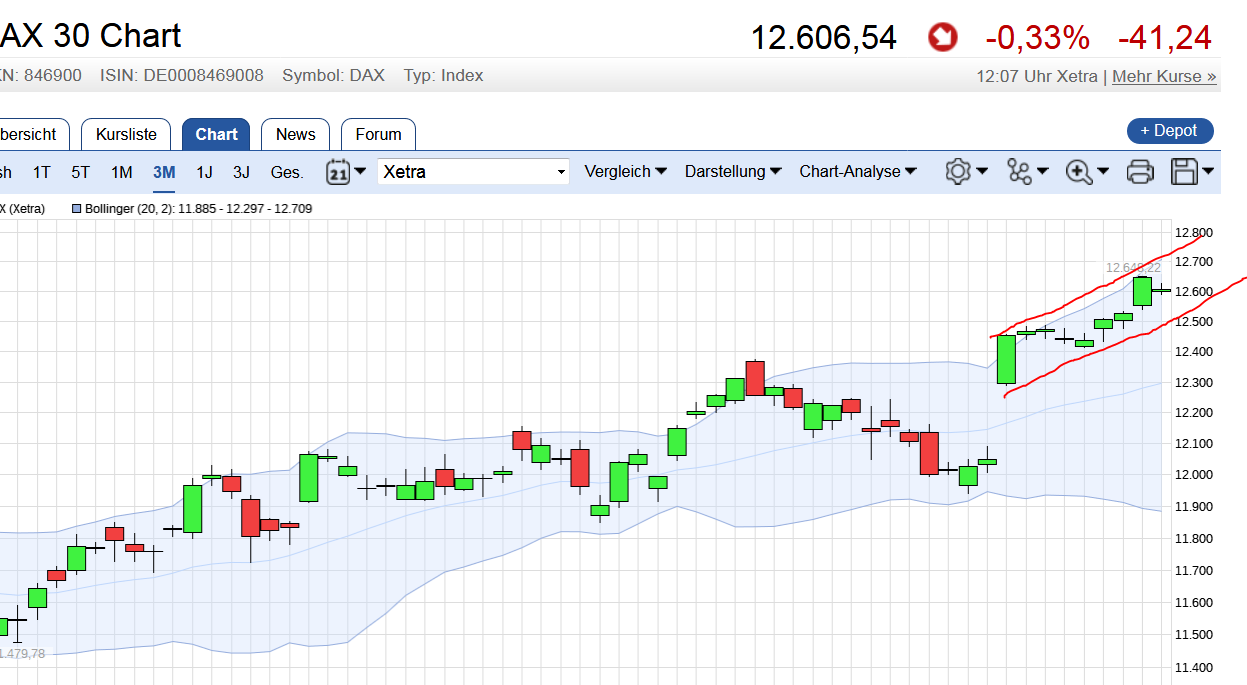Click the 12:07 Uhr Xetra timestamp
Viewport: 1247px width, 685px height.
click(1037, 76)
